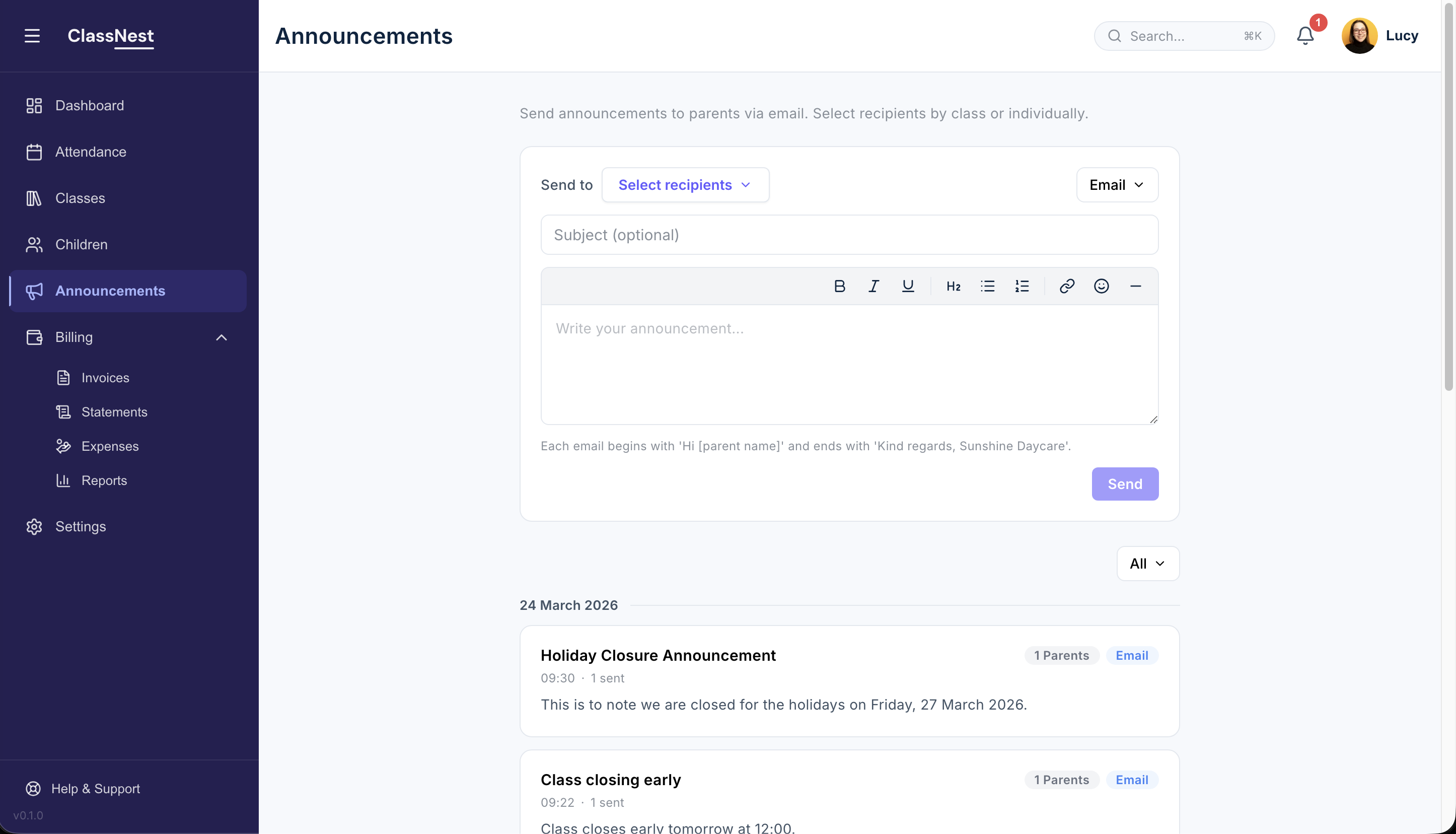Screen dimensions: 1456x834
Task: Apply H2 heading style
Action: (x=954, y=287)
